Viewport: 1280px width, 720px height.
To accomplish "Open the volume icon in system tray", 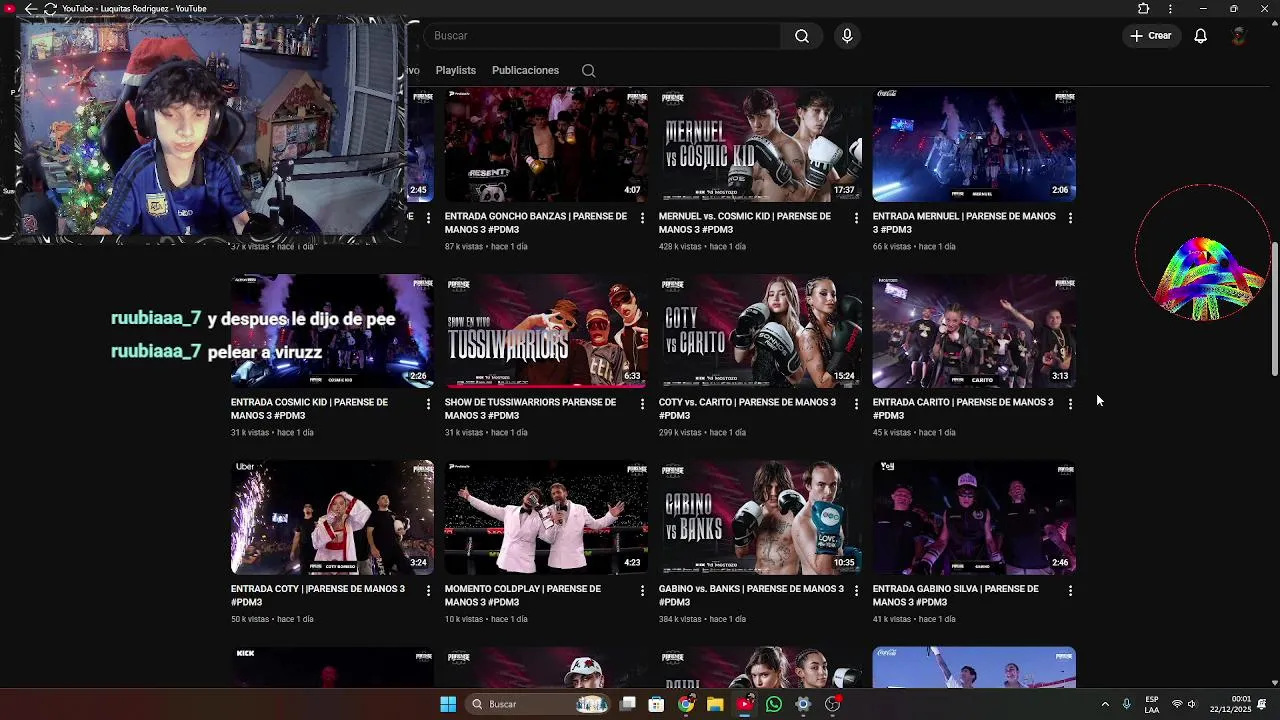I will 1192,704.
